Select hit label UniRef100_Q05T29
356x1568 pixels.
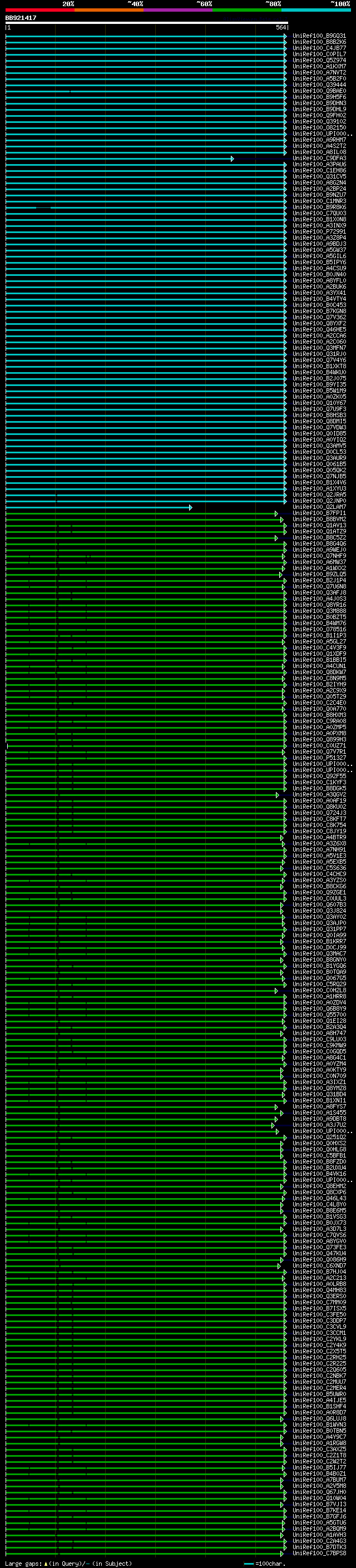(x=319, y=697)
